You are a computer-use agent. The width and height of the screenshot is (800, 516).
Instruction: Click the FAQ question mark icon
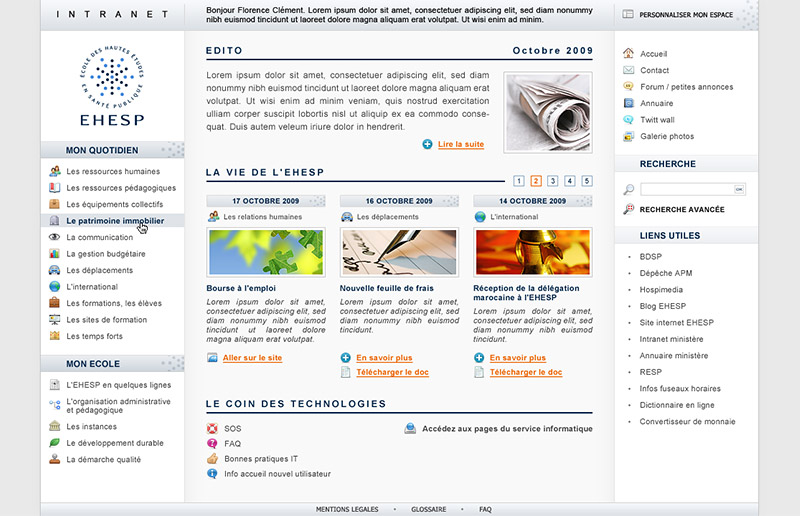click(x=212, y=444)
